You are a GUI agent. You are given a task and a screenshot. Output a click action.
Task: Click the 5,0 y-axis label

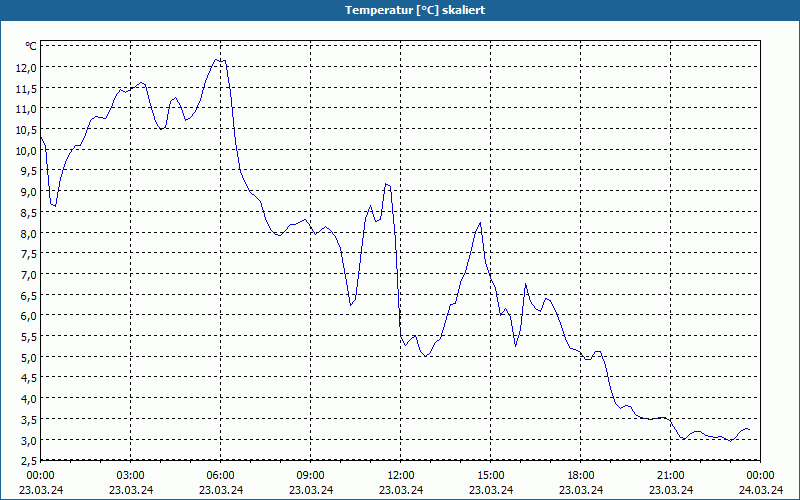(x=31, y=358)
